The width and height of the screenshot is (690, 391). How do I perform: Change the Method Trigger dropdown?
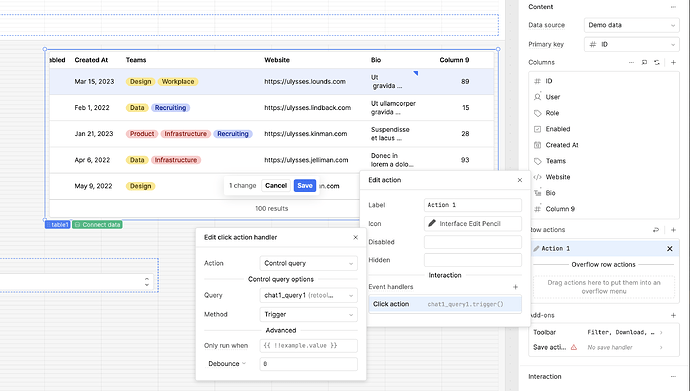tap(308, 314)
